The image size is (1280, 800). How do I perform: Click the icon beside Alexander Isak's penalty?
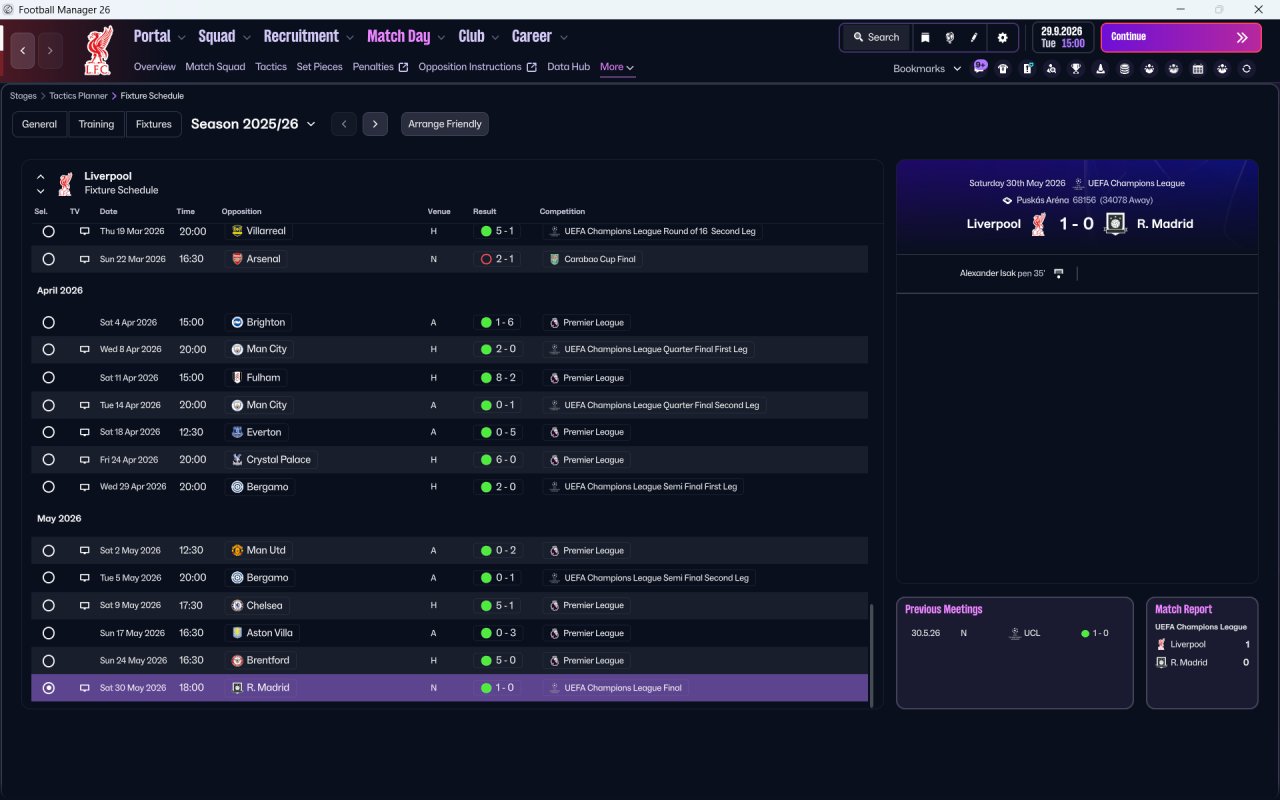1058,273
